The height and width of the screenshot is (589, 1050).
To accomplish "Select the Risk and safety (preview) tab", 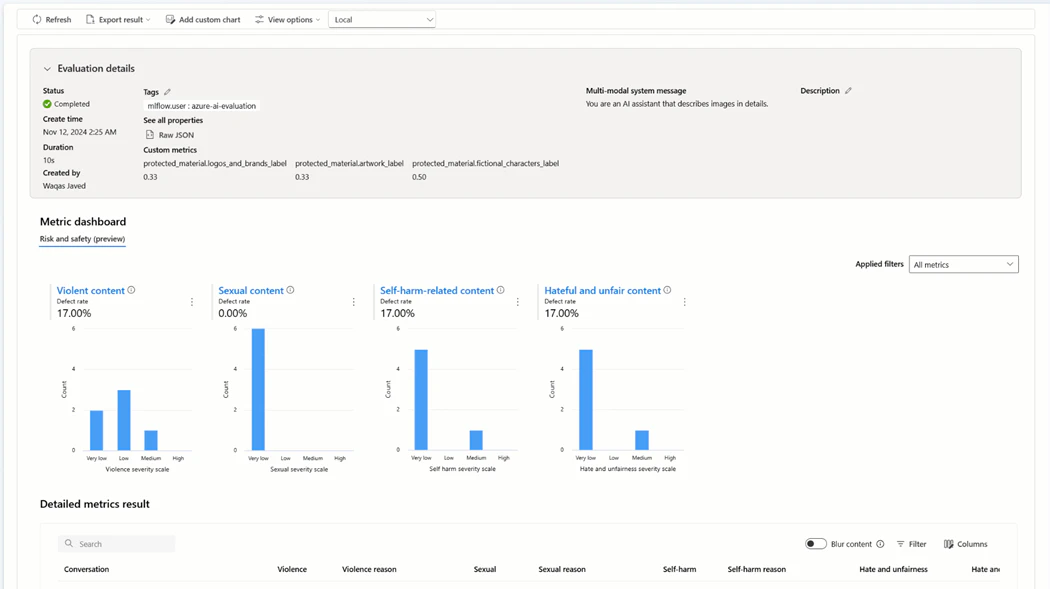I will (82, 239).
